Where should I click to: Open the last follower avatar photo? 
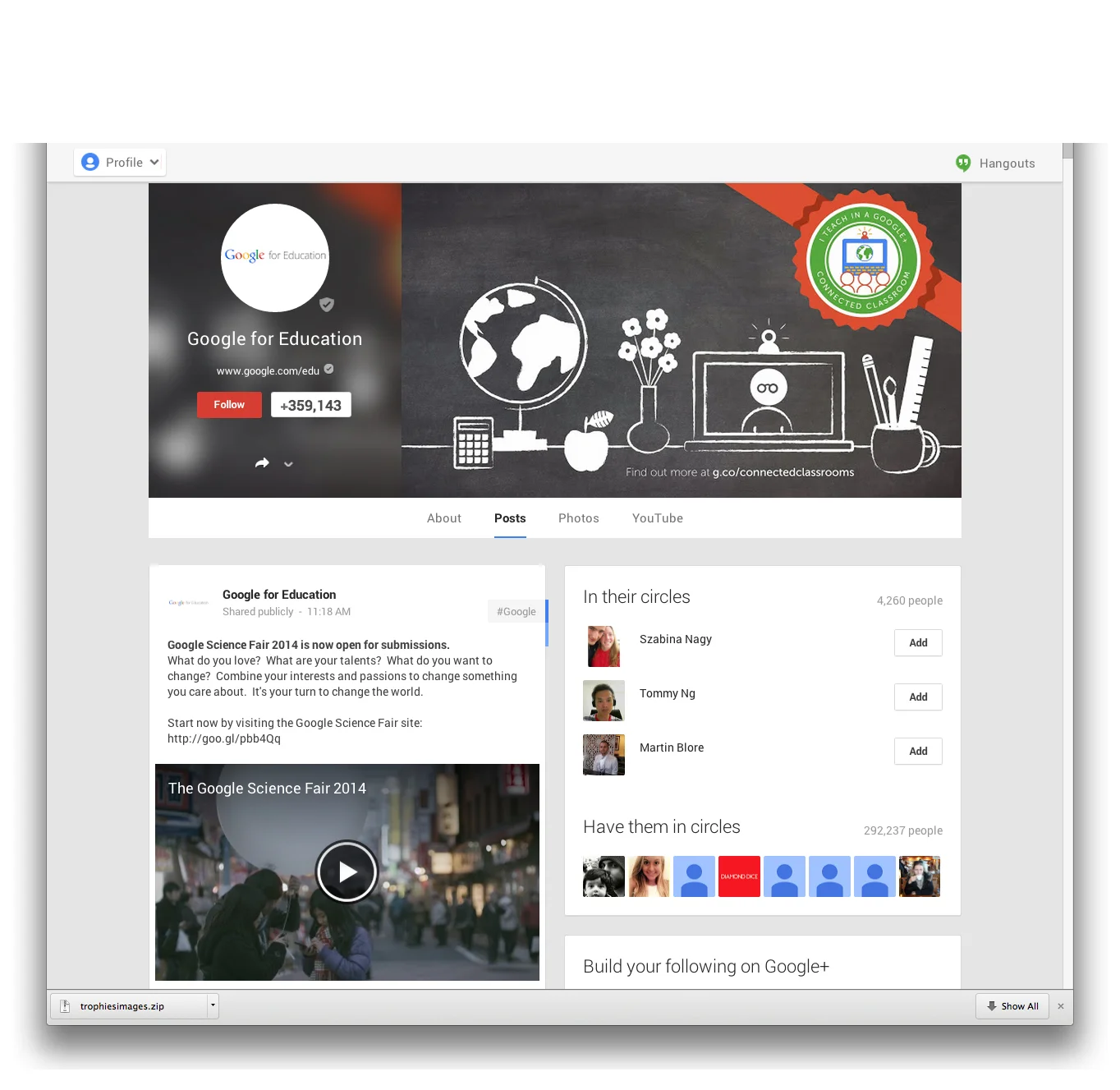[x=920, y=876]
